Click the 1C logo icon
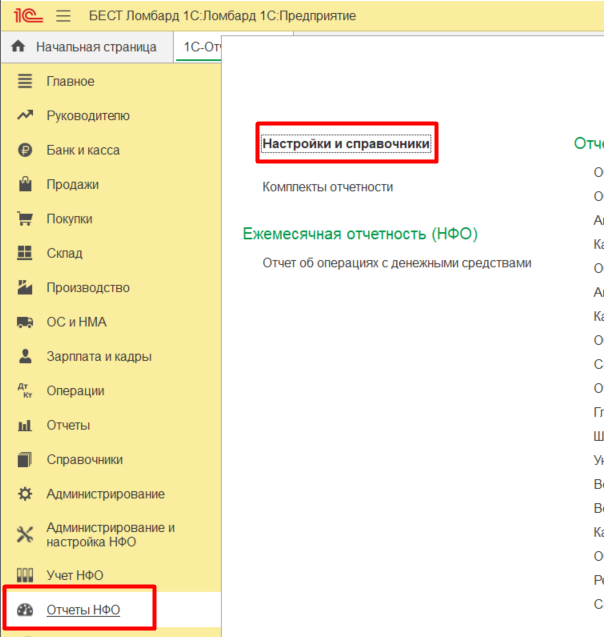The image size is (604, 637). (28, 16)
